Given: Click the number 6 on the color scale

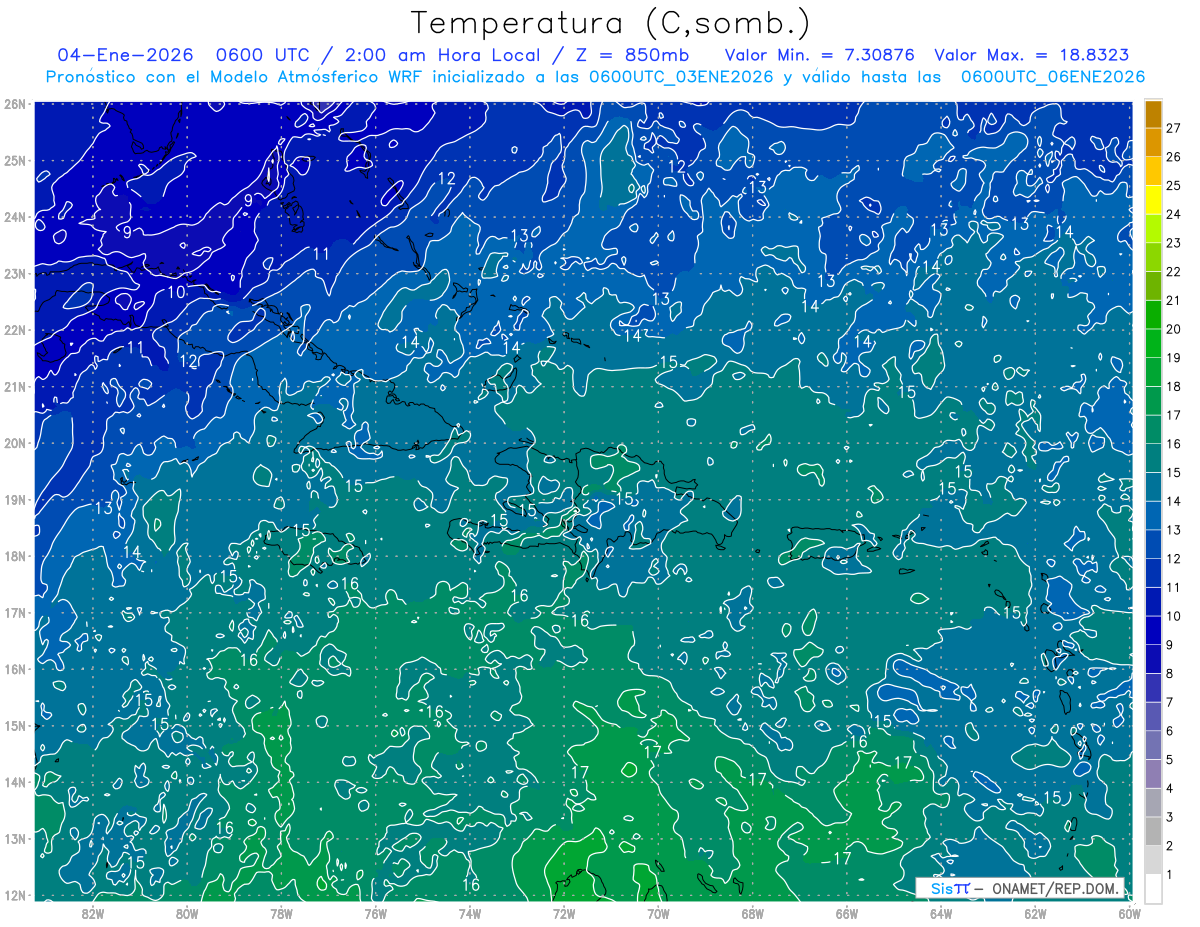Looking at the screenshot, I should coord(1169,732).
